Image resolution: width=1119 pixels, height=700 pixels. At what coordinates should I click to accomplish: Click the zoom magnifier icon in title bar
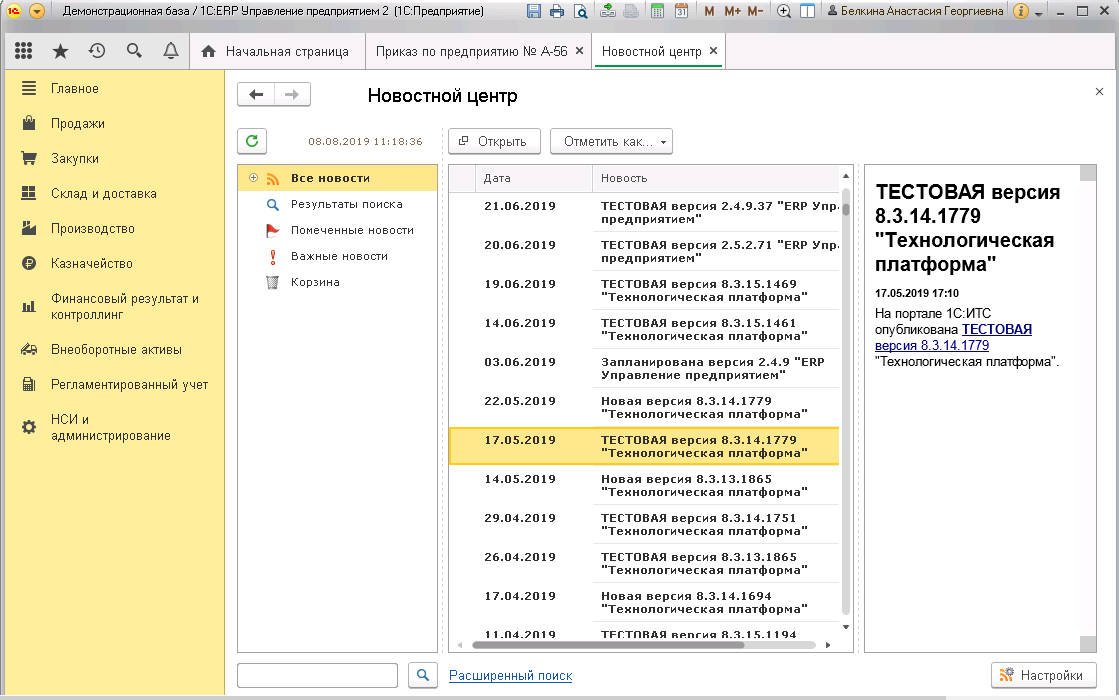[x=784, y=11]
